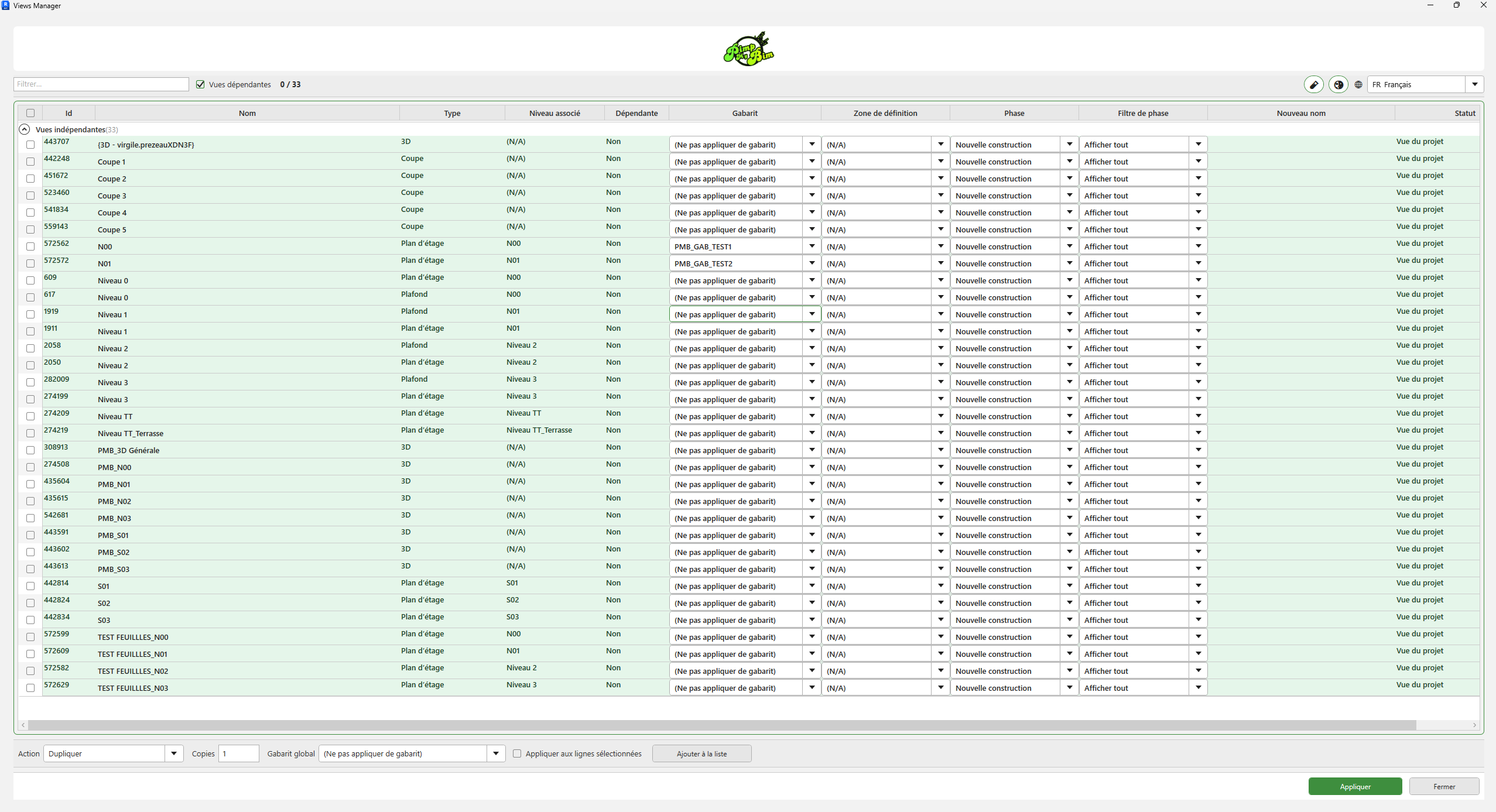The width and height of the screenshot is (1496, 812).
Task: Sort by the Nom column header
Action: coord(247,113)
